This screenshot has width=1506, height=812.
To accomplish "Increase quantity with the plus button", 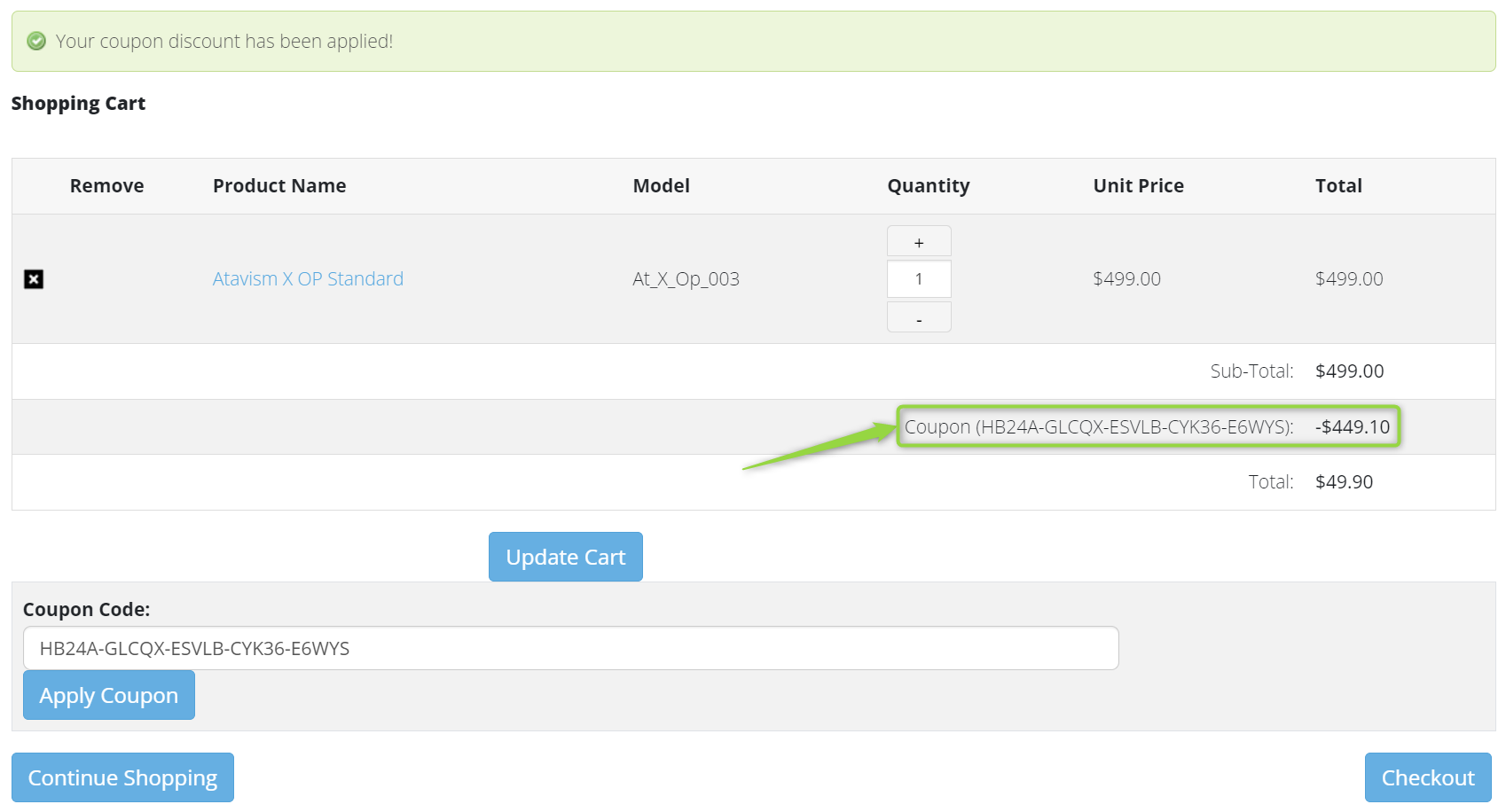I will click(919, 241).
